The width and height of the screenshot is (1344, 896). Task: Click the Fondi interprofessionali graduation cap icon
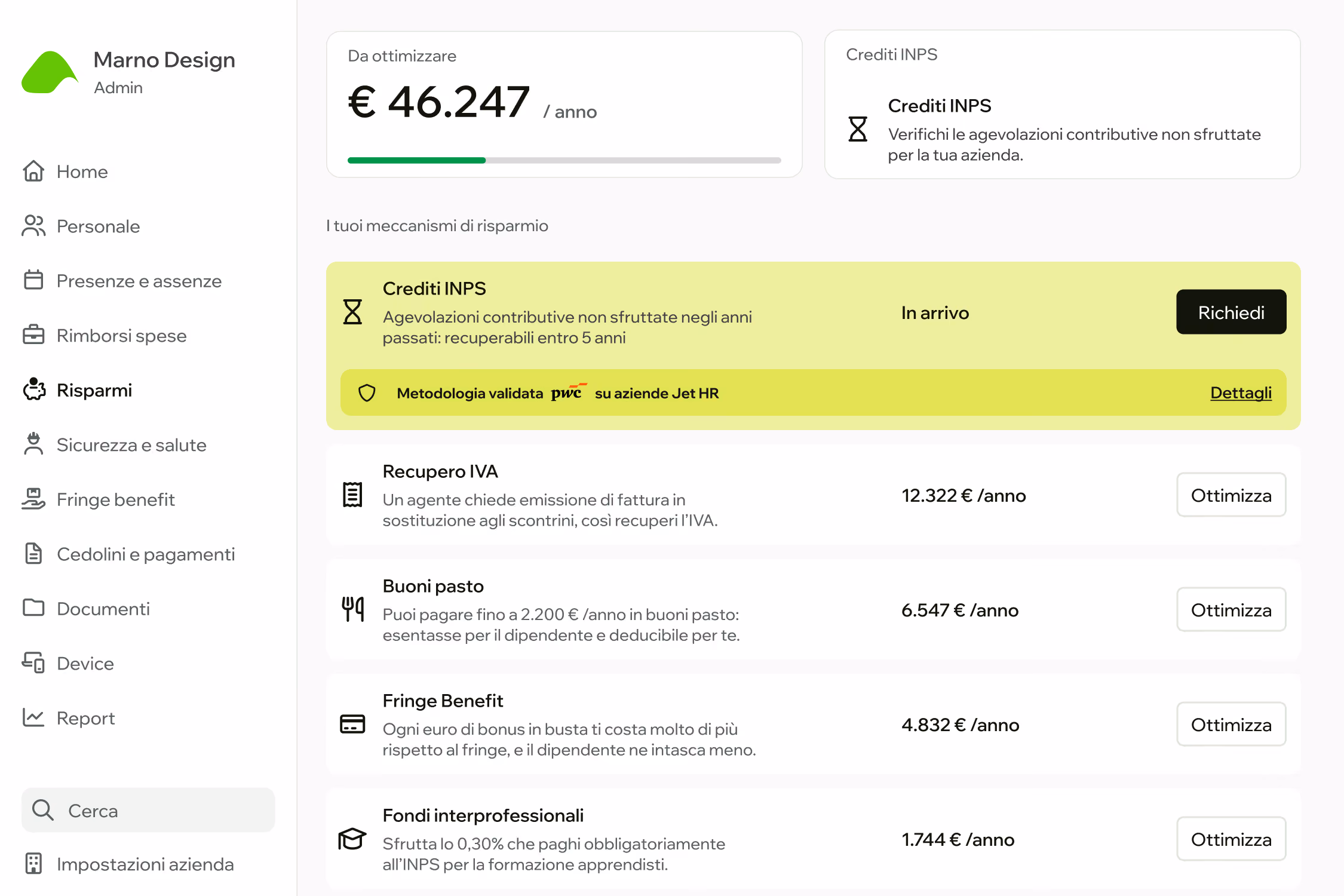coord(352,839)
